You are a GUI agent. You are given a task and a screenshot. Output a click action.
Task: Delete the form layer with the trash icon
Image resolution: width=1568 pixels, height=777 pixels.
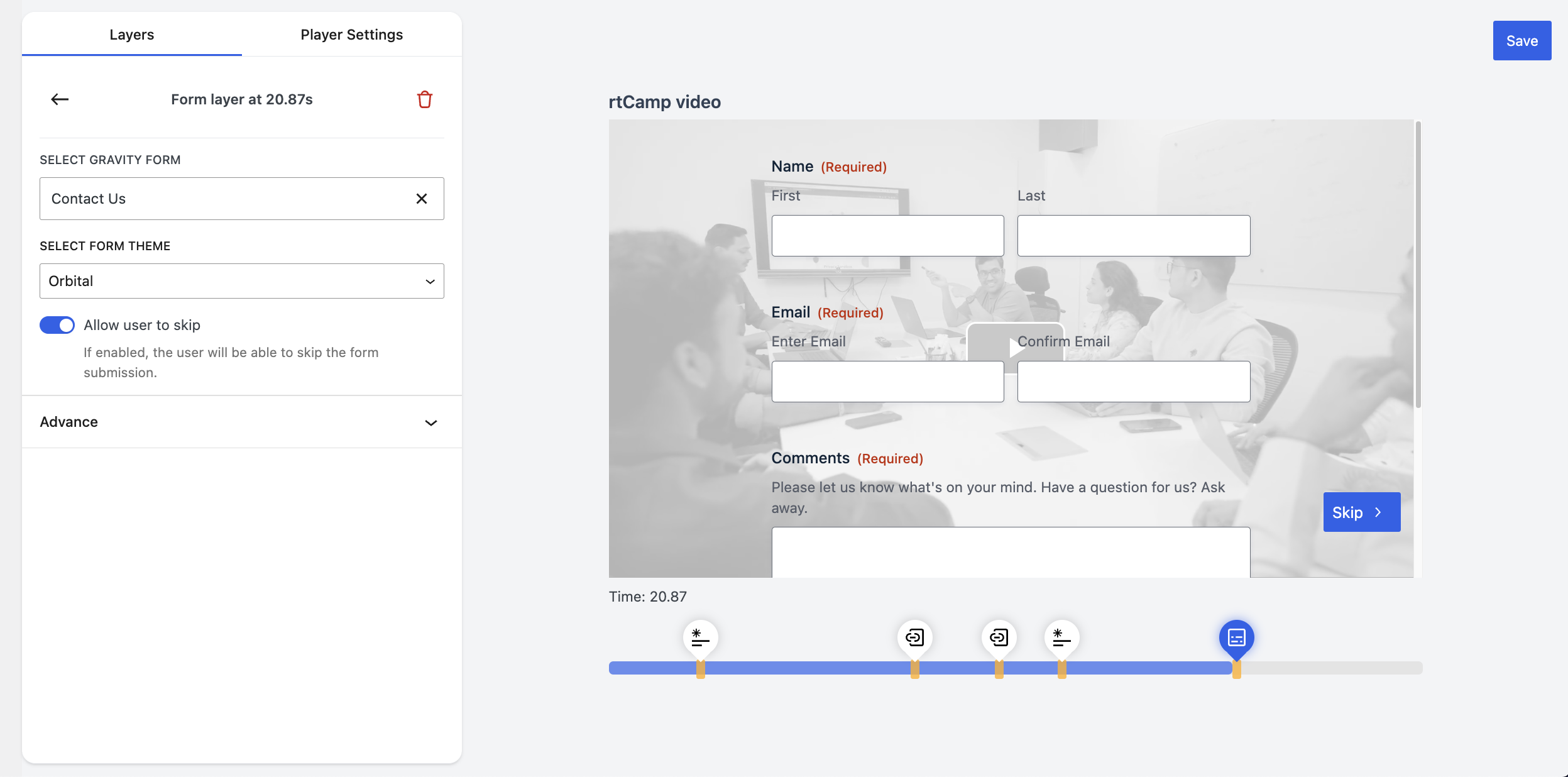click(424, 99)
